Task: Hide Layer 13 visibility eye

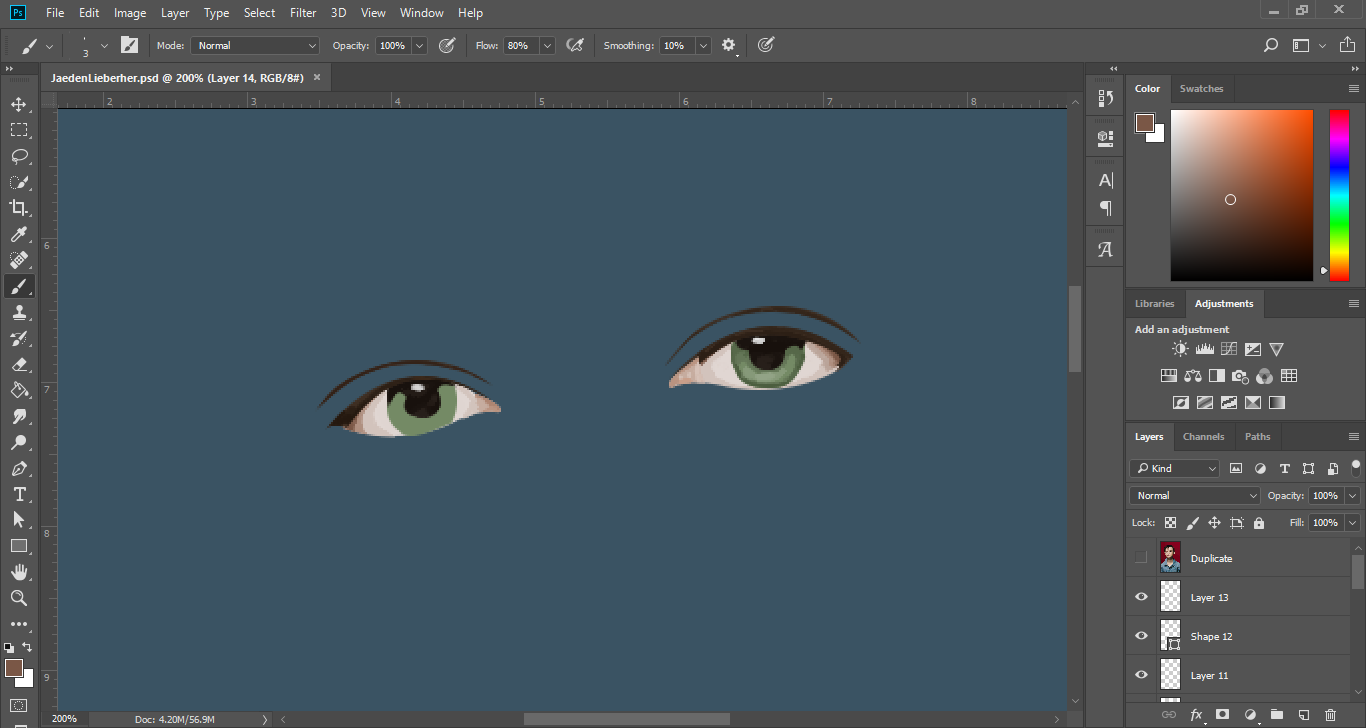Action: (x=1141, y=597)
